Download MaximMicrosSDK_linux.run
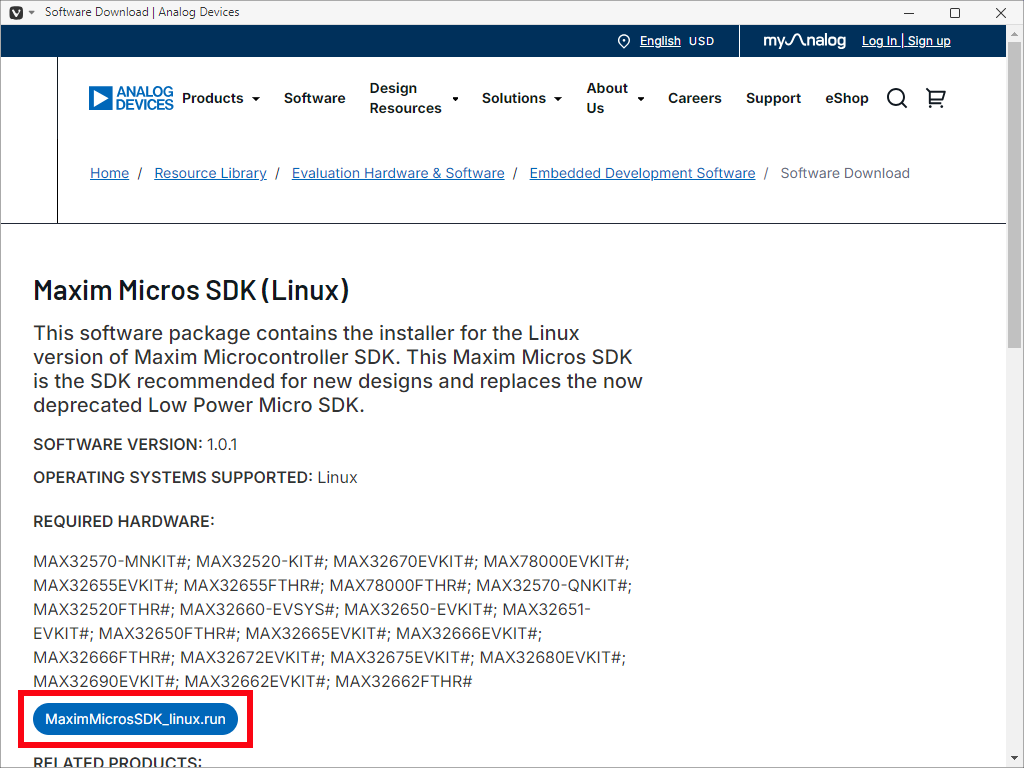This screenshot has height=768, width=1024. [x=135, y=719]
